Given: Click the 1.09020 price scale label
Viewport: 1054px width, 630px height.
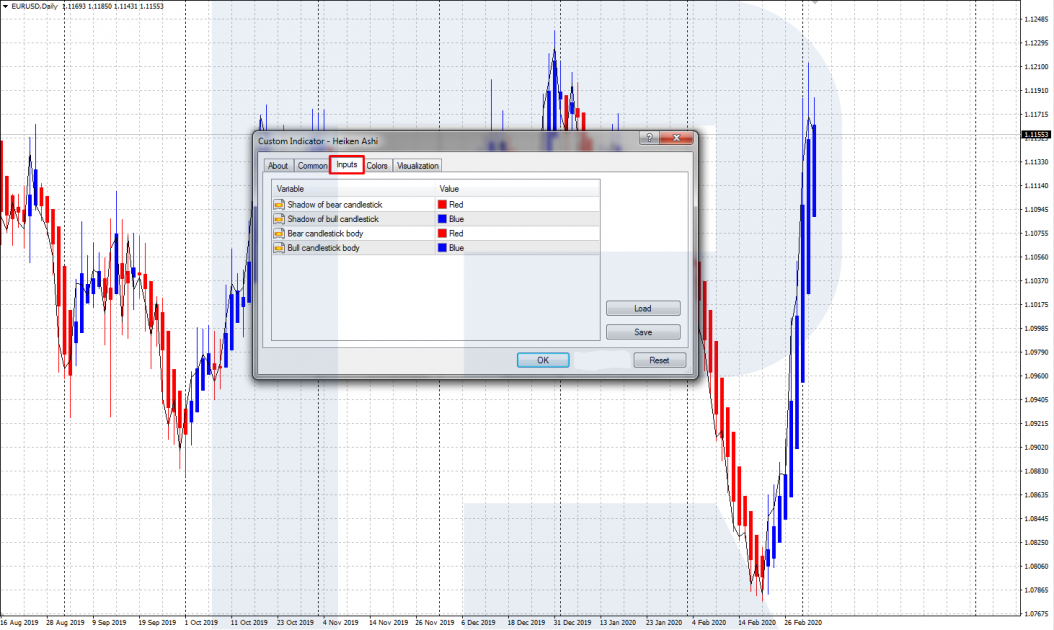Looking at the screenshot, I should [x=1036, y=447].
